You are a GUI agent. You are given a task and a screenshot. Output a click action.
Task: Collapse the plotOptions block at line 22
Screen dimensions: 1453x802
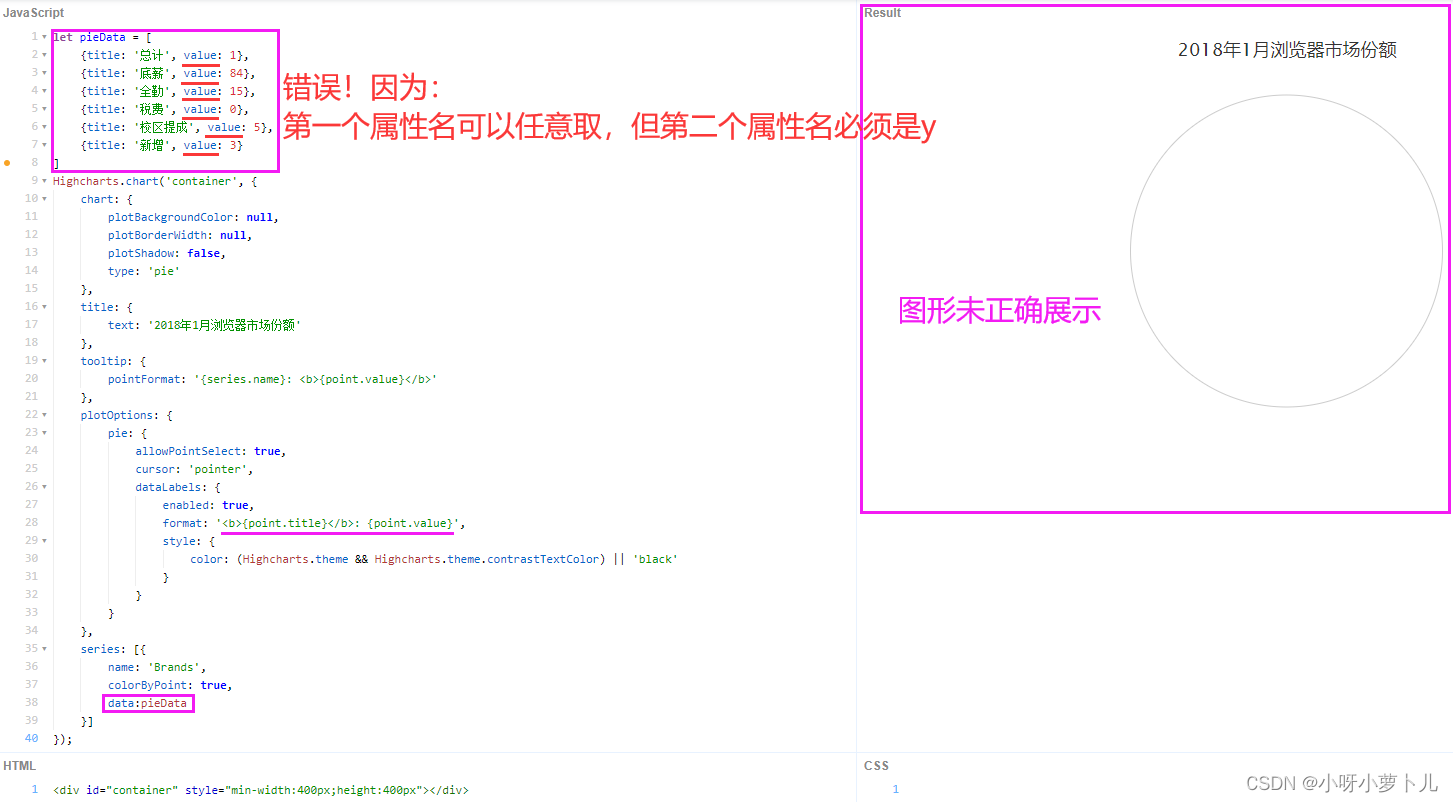point(44,415)
